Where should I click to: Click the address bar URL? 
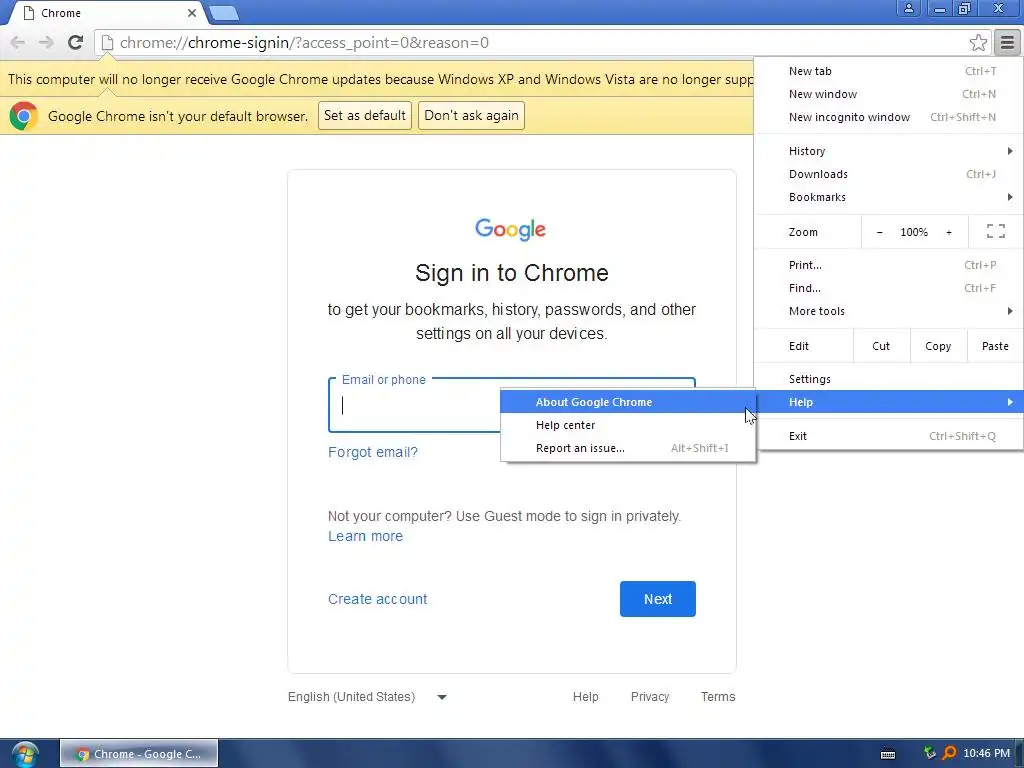click(x=304, y=43)
